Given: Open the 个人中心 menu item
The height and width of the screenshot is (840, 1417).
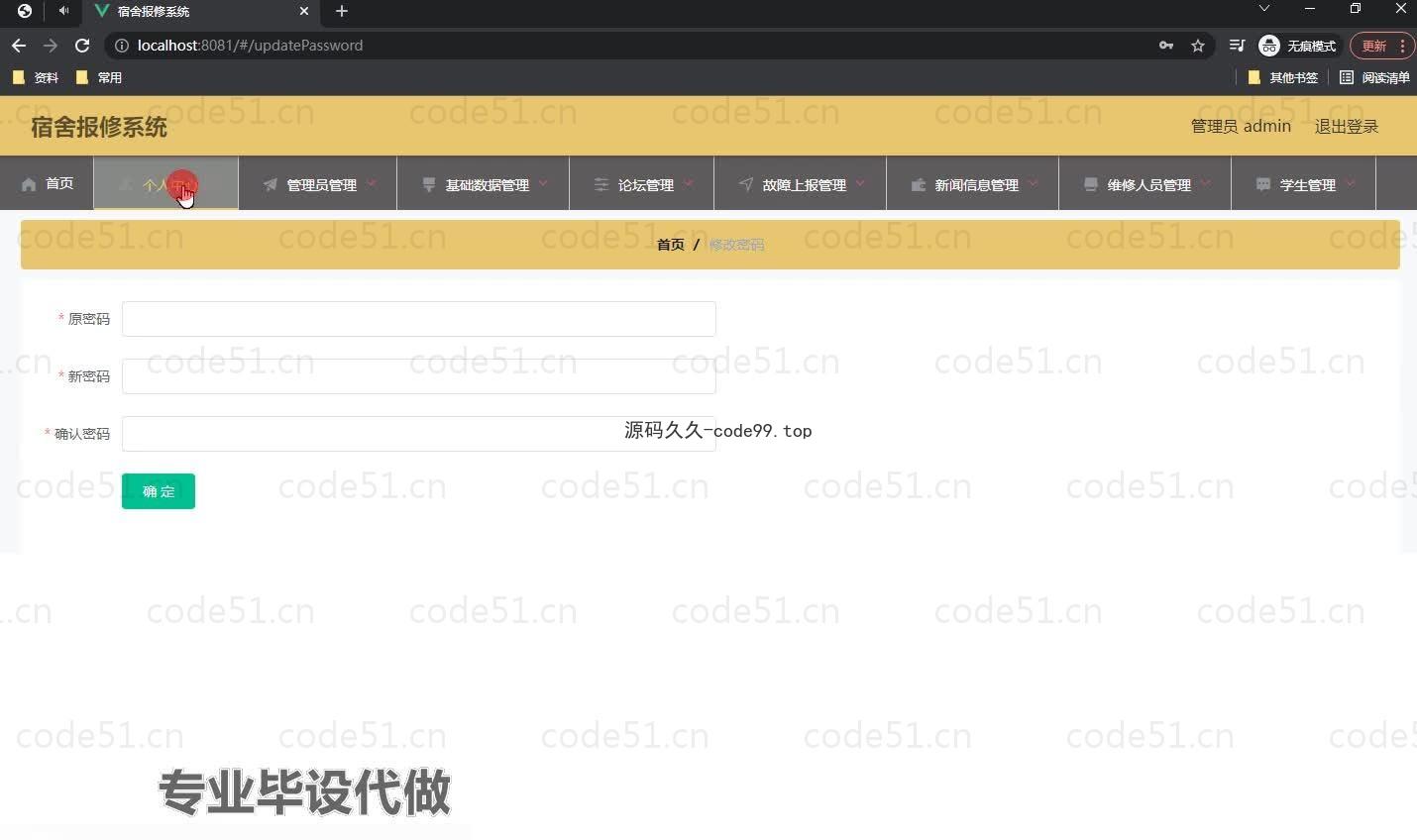Looking at the screenshot, I should tap(165, 183).
